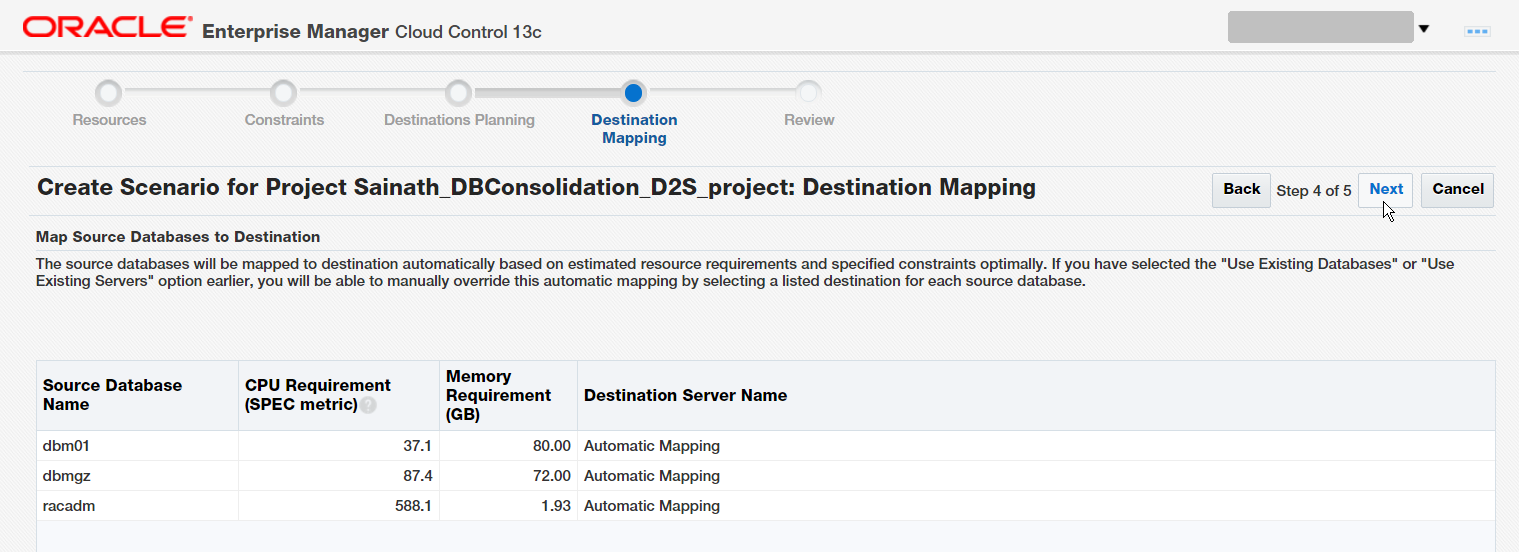This screenshot has width=1519, height=552.
Task: Open the three-dots menu icon in header
Action: coord(1477,31)
